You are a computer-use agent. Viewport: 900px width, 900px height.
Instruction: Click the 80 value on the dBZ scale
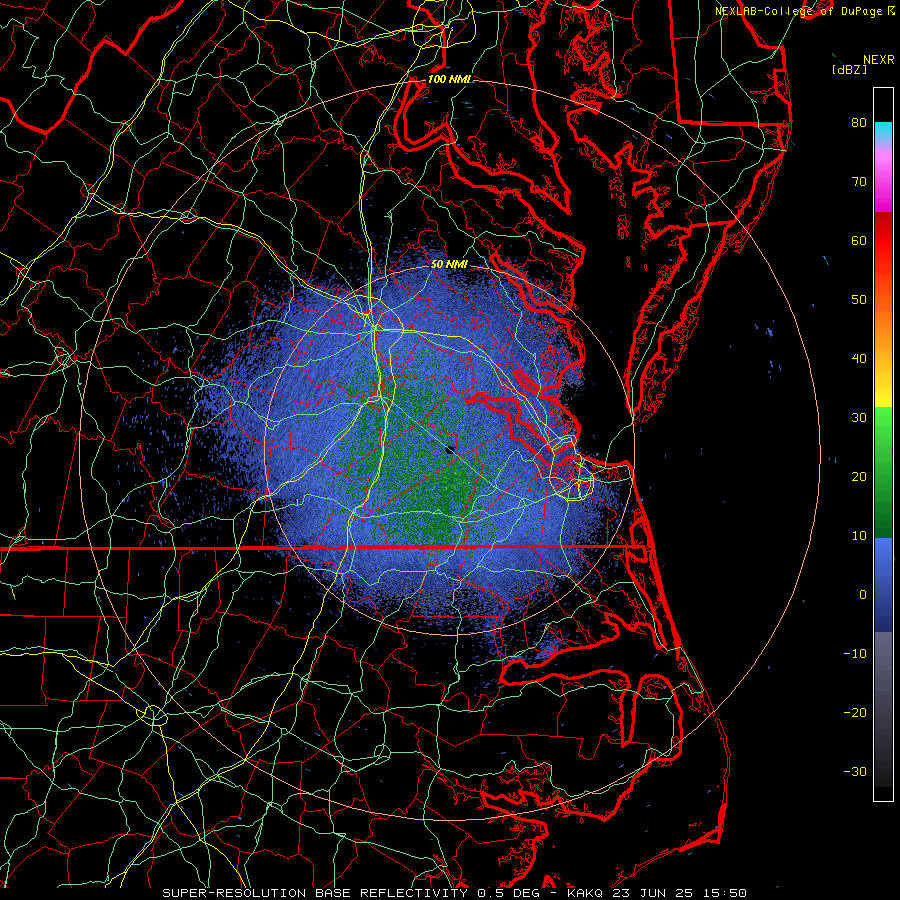[x=859, y=123]
